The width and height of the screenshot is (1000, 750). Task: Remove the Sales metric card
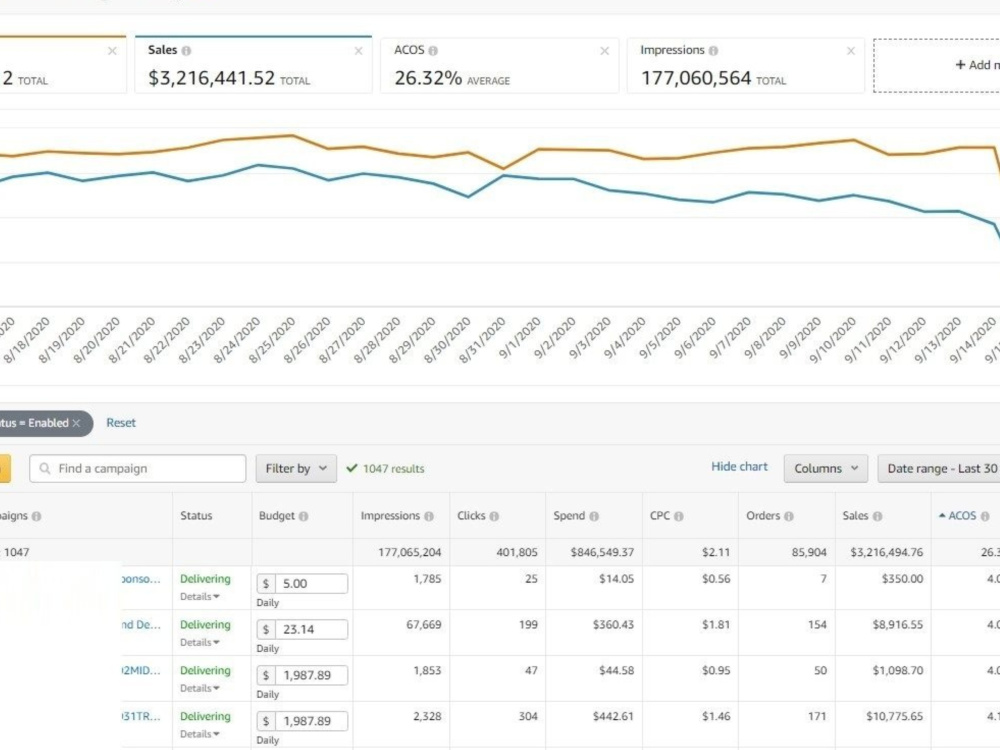pos(358,51)
